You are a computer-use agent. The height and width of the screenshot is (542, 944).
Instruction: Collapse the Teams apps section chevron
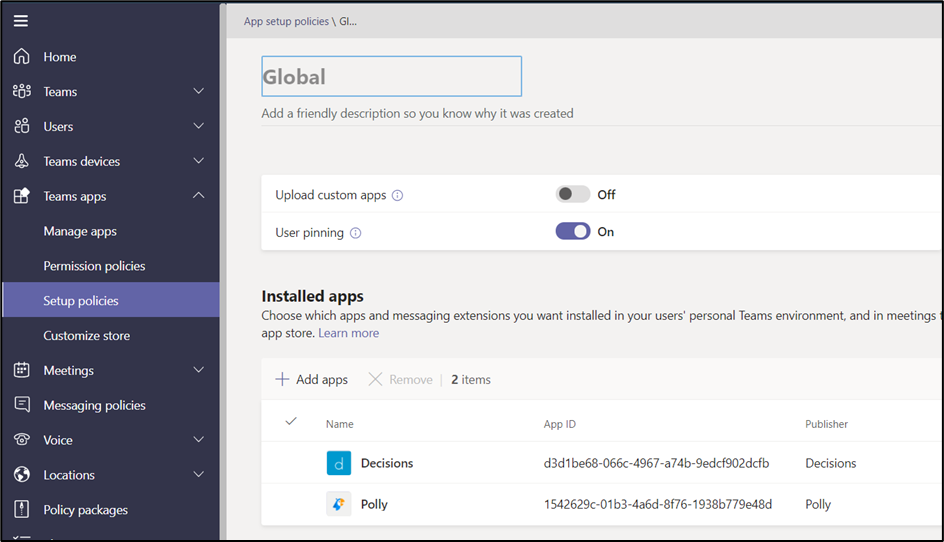[x=199, y=195]
